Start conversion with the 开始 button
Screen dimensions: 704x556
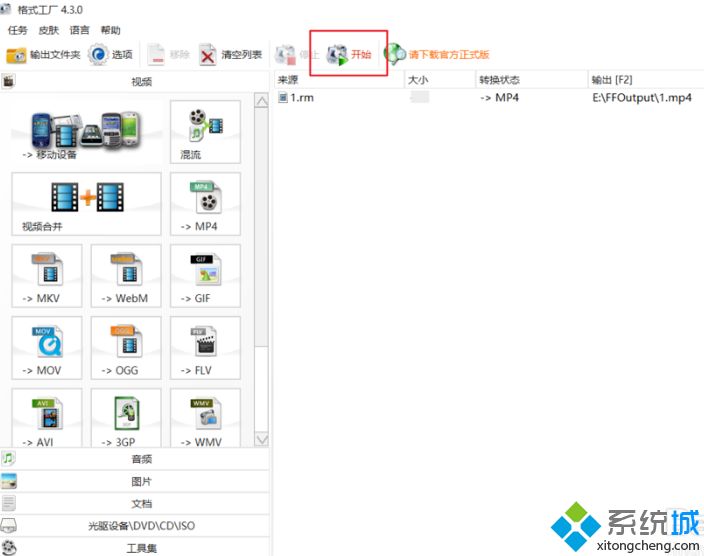pyautogui.click(x=349, y=54)
